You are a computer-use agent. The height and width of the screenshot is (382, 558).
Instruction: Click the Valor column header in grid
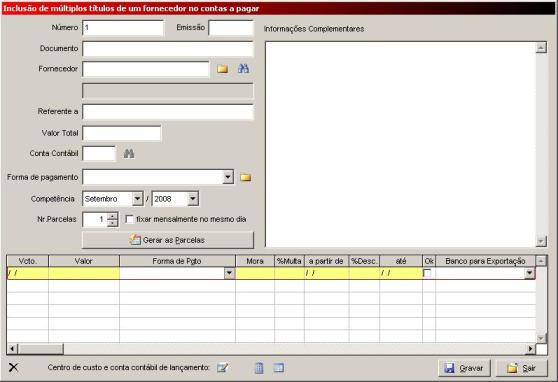pos(84,261)
